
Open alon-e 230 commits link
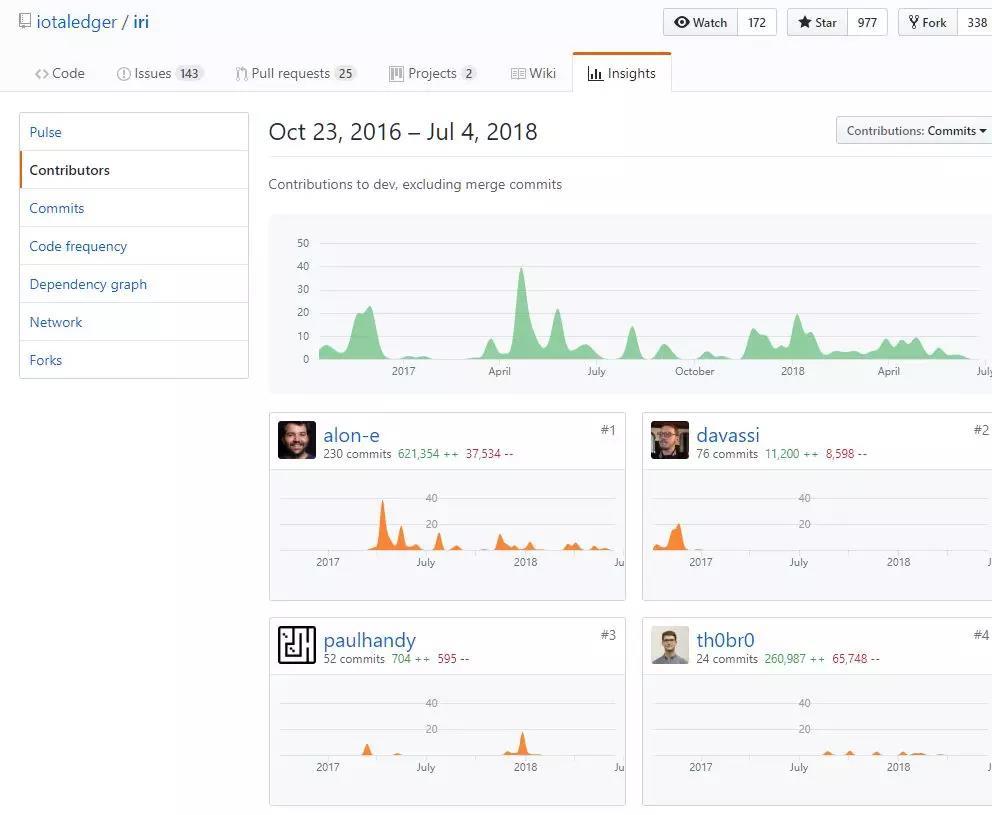click(x=357, y=454)
